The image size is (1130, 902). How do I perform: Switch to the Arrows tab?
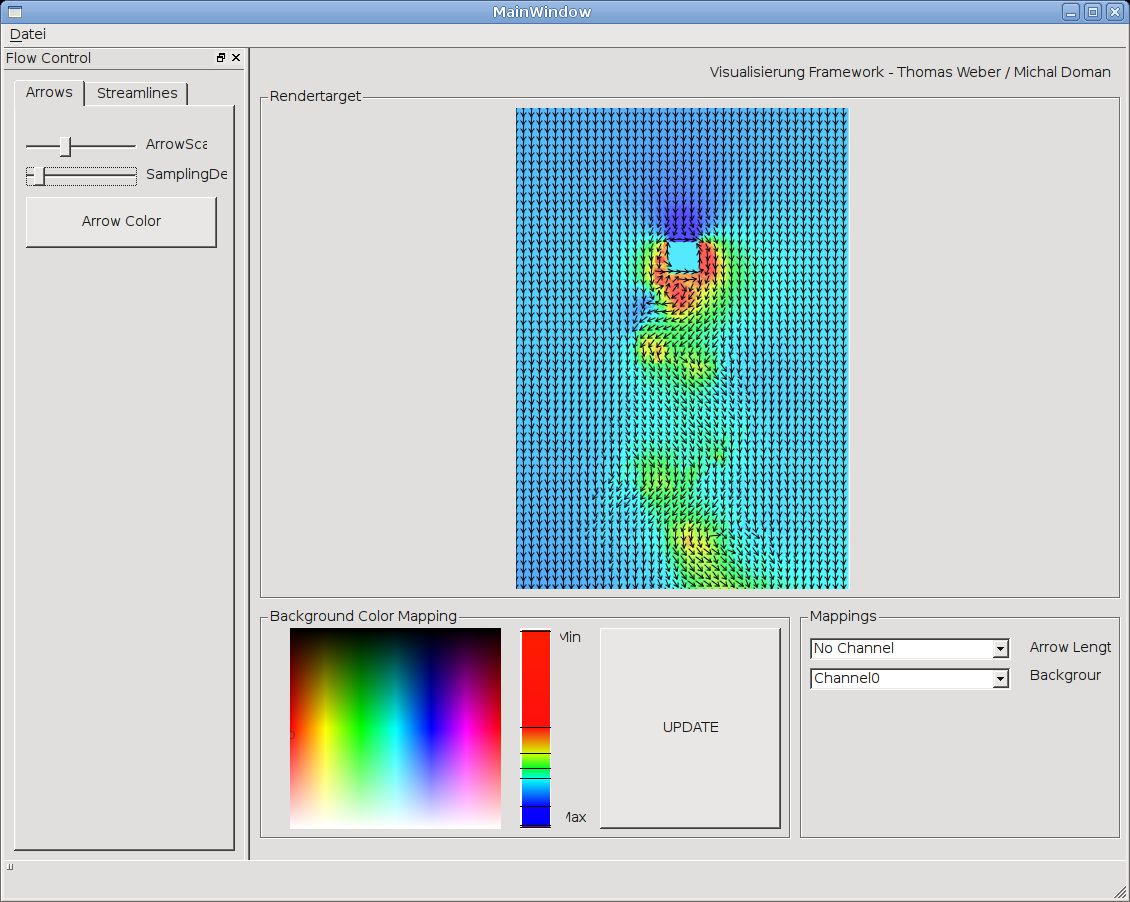point(49,92)
